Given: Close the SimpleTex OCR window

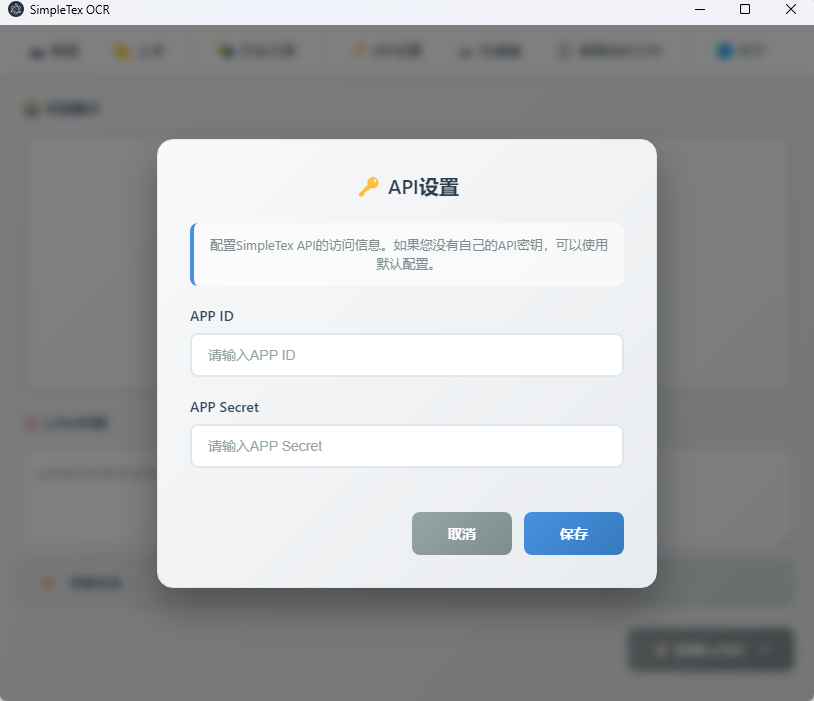Looking at the screenshot, I should (x=791, y=9).
